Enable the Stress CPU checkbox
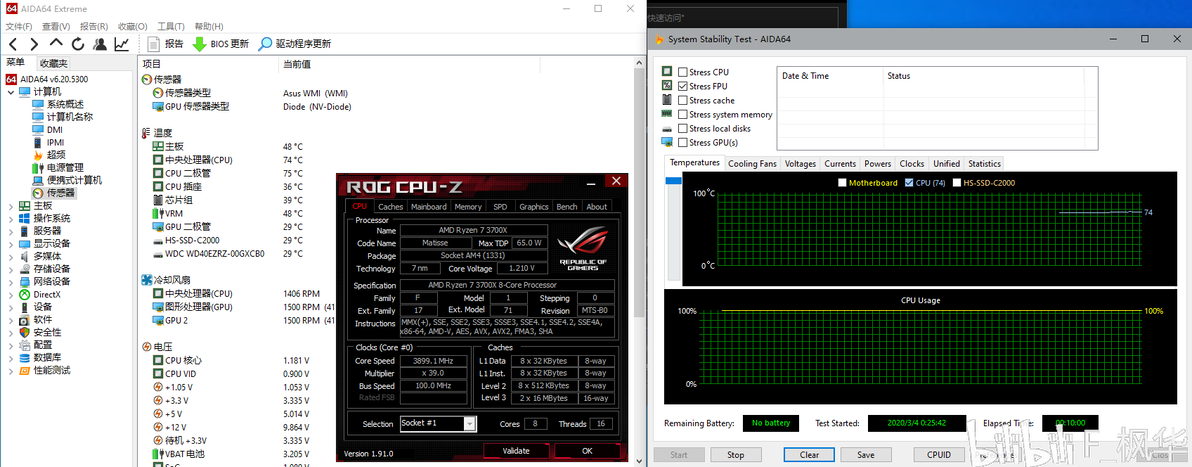1192x467 pixels. pos(683,72)
